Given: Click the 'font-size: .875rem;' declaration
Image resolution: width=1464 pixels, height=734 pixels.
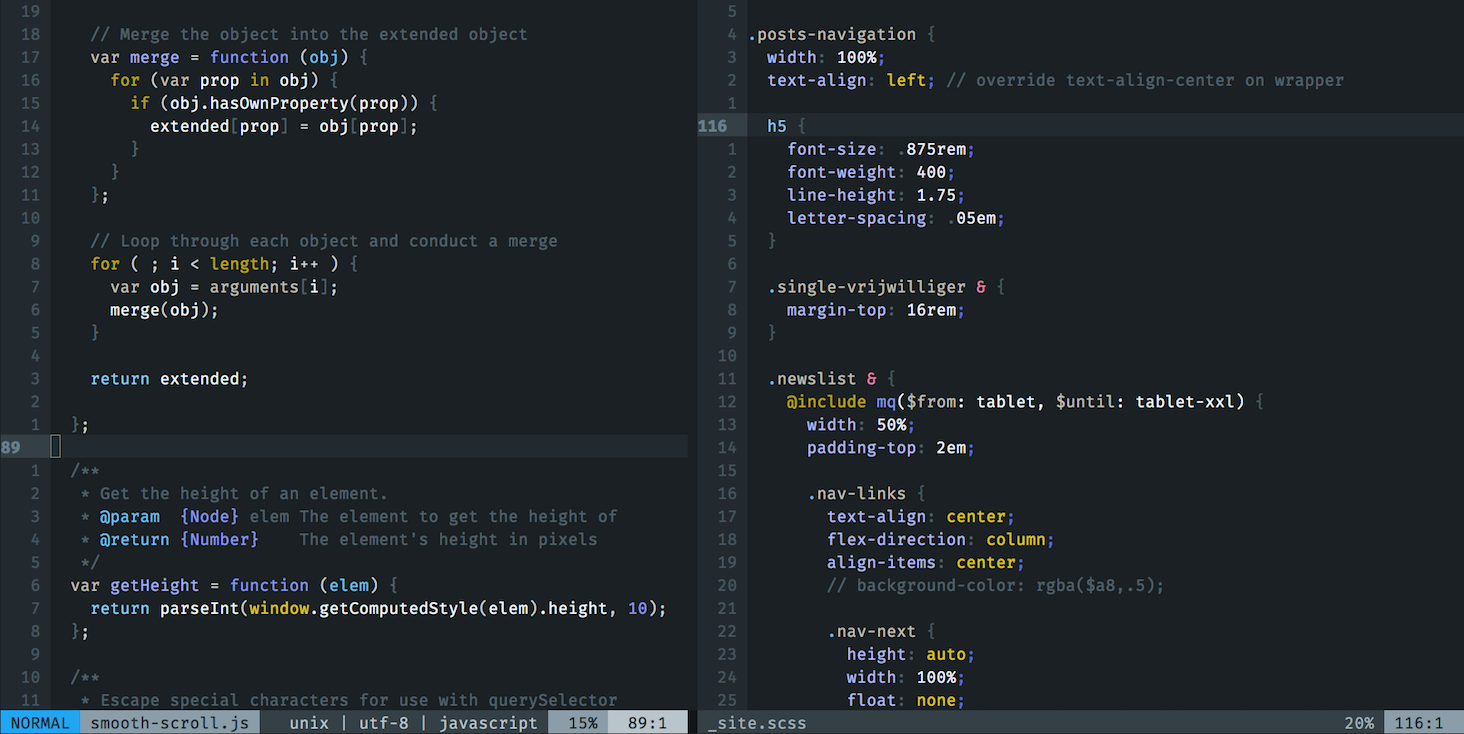Looking at the screenshot, I should point(881,149).
